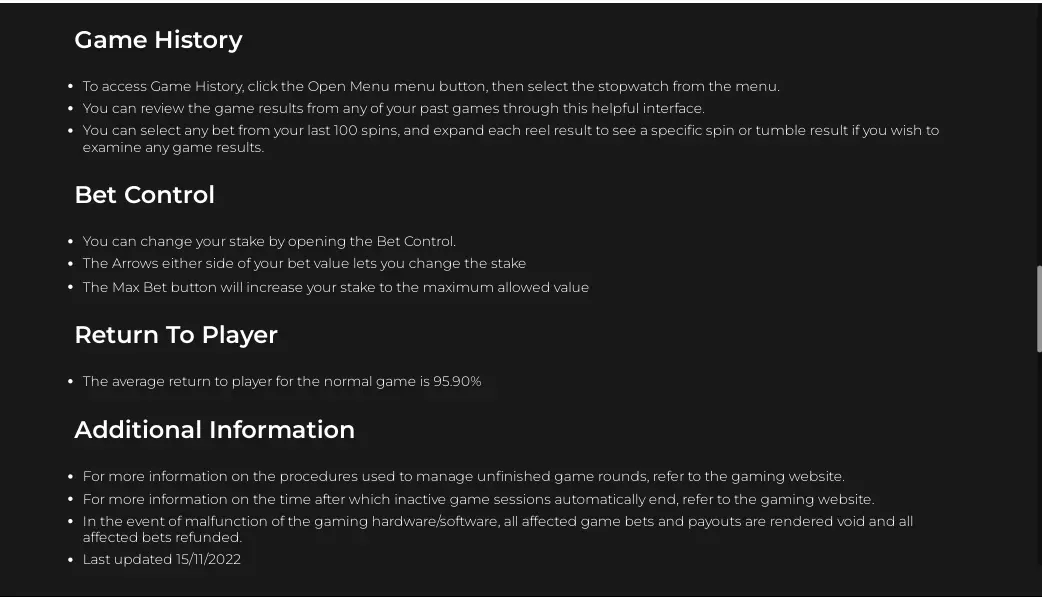The image size is (1042, 597).
Task: Click the line about reviewing past game results
Action: 393,108
